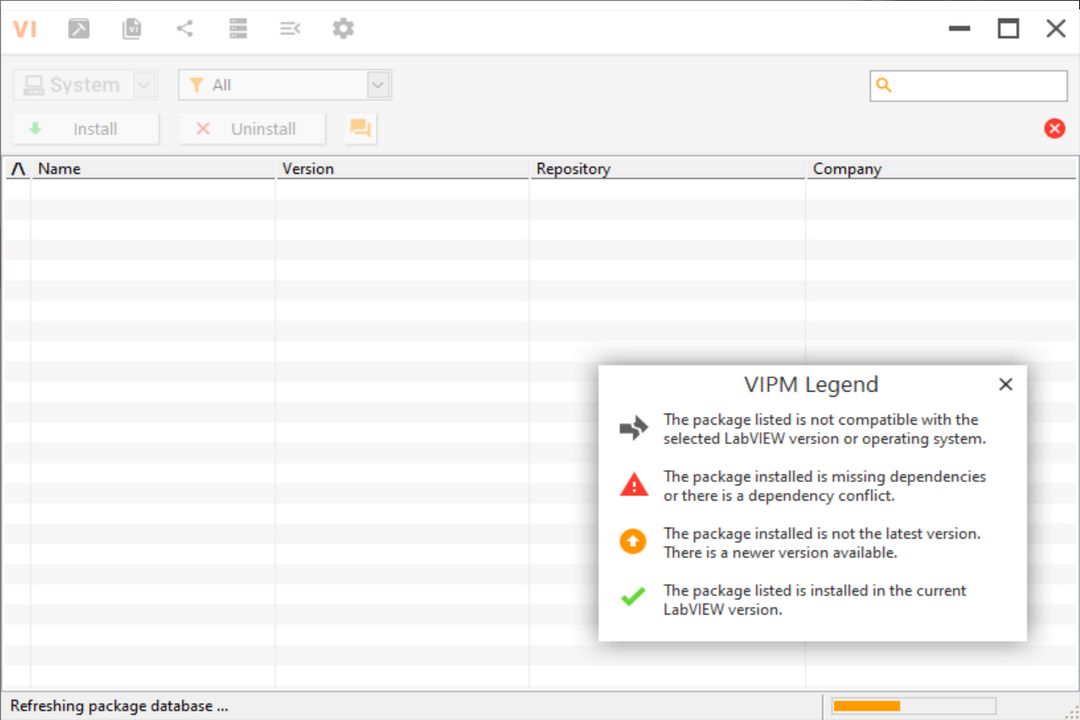1080x720 pixels.
Task: Click the VI logo icon
Action: pos(25,29)
